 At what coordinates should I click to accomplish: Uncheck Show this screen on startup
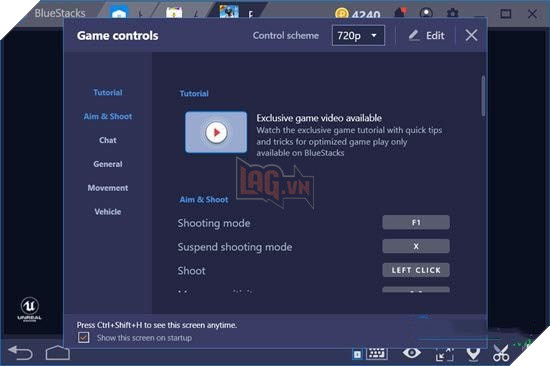[x=83, y=338]
